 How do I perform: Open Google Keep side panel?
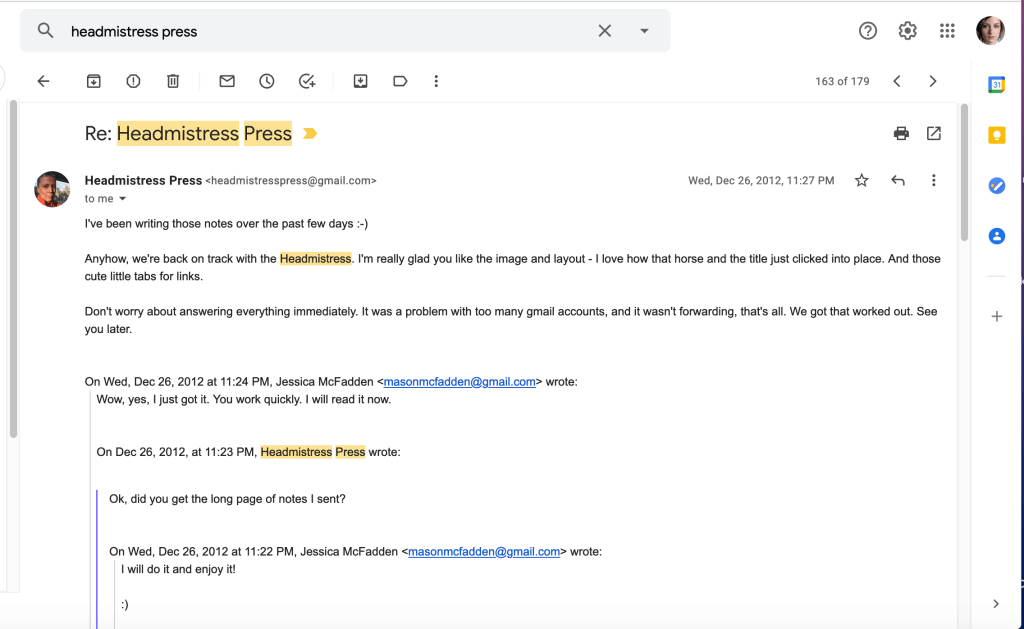tap(996, 135)
